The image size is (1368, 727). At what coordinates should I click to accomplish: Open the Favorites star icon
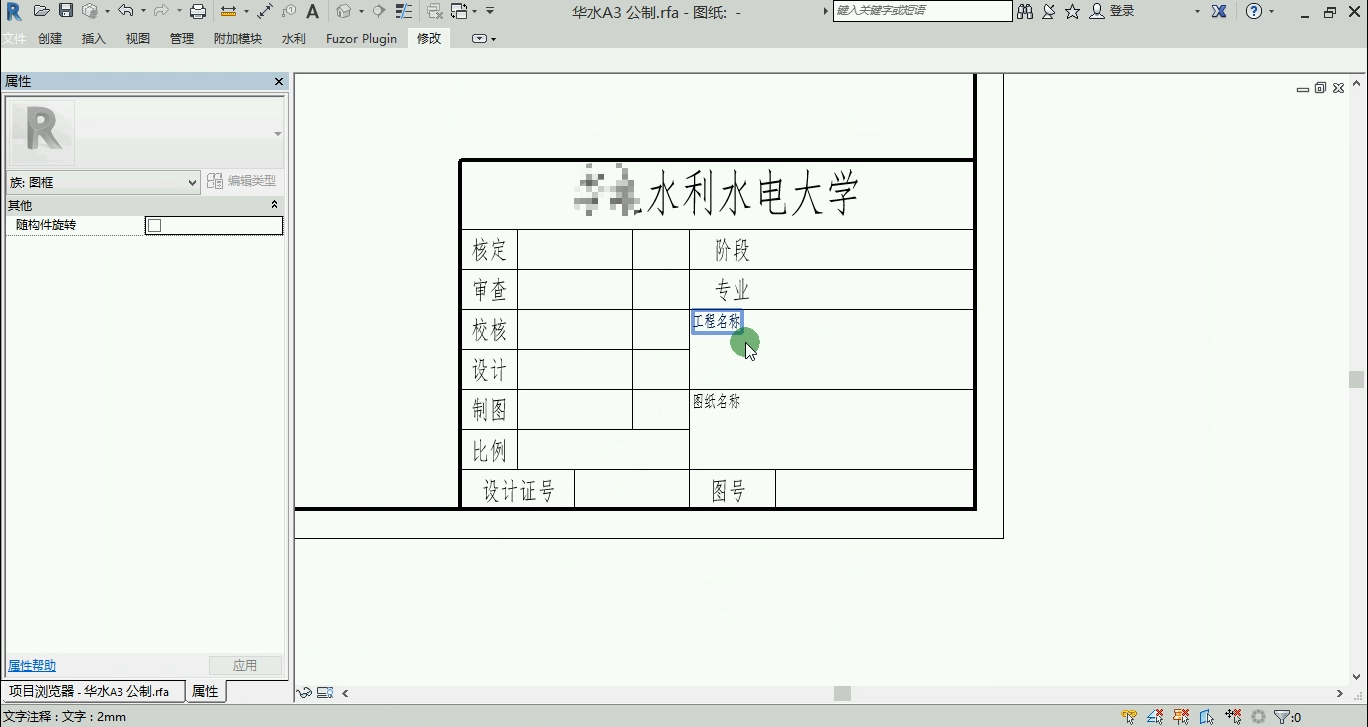pyautogui.click(x=1072, y=11)
